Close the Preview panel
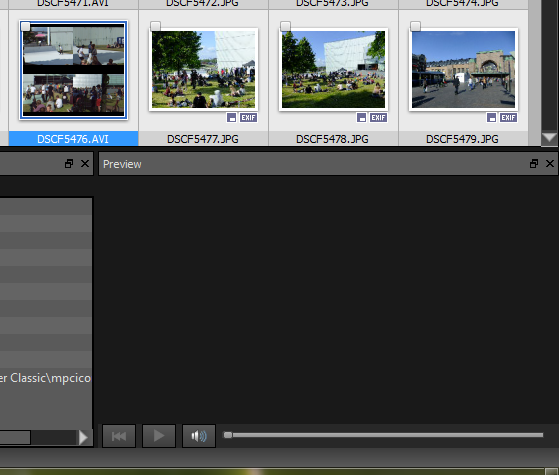The image size is (559, 475). [550, 164]
